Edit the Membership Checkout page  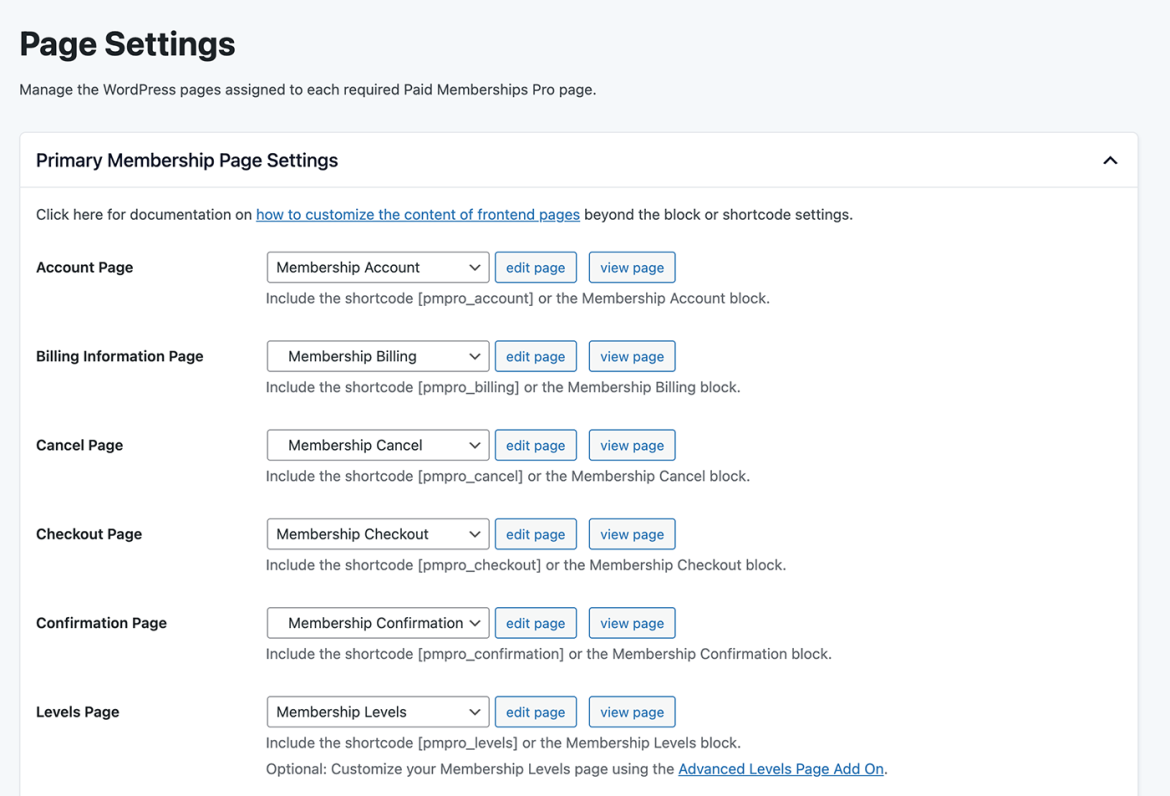coord(536,533)
